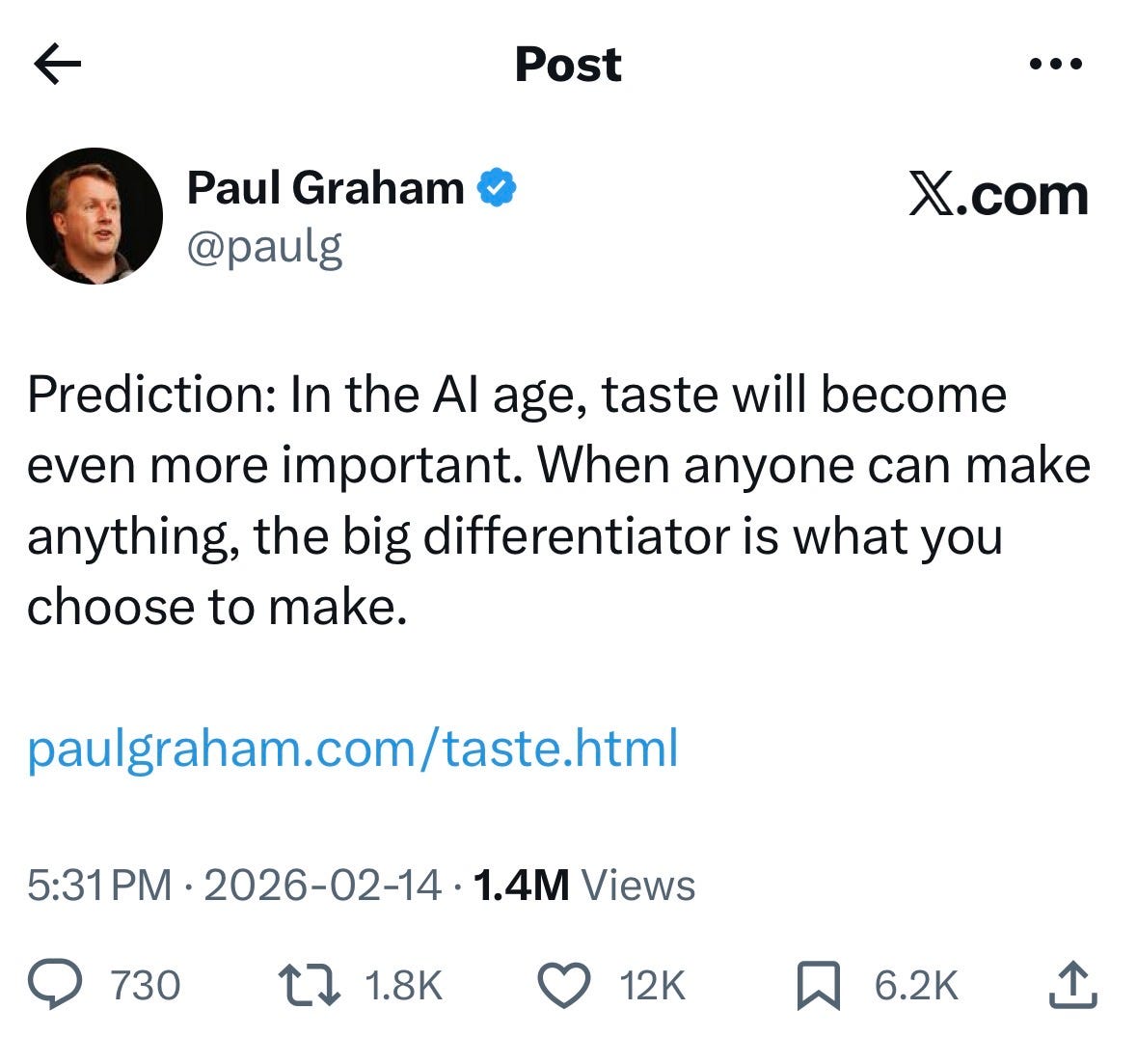Like the post with the heart icon

point(563,985)
